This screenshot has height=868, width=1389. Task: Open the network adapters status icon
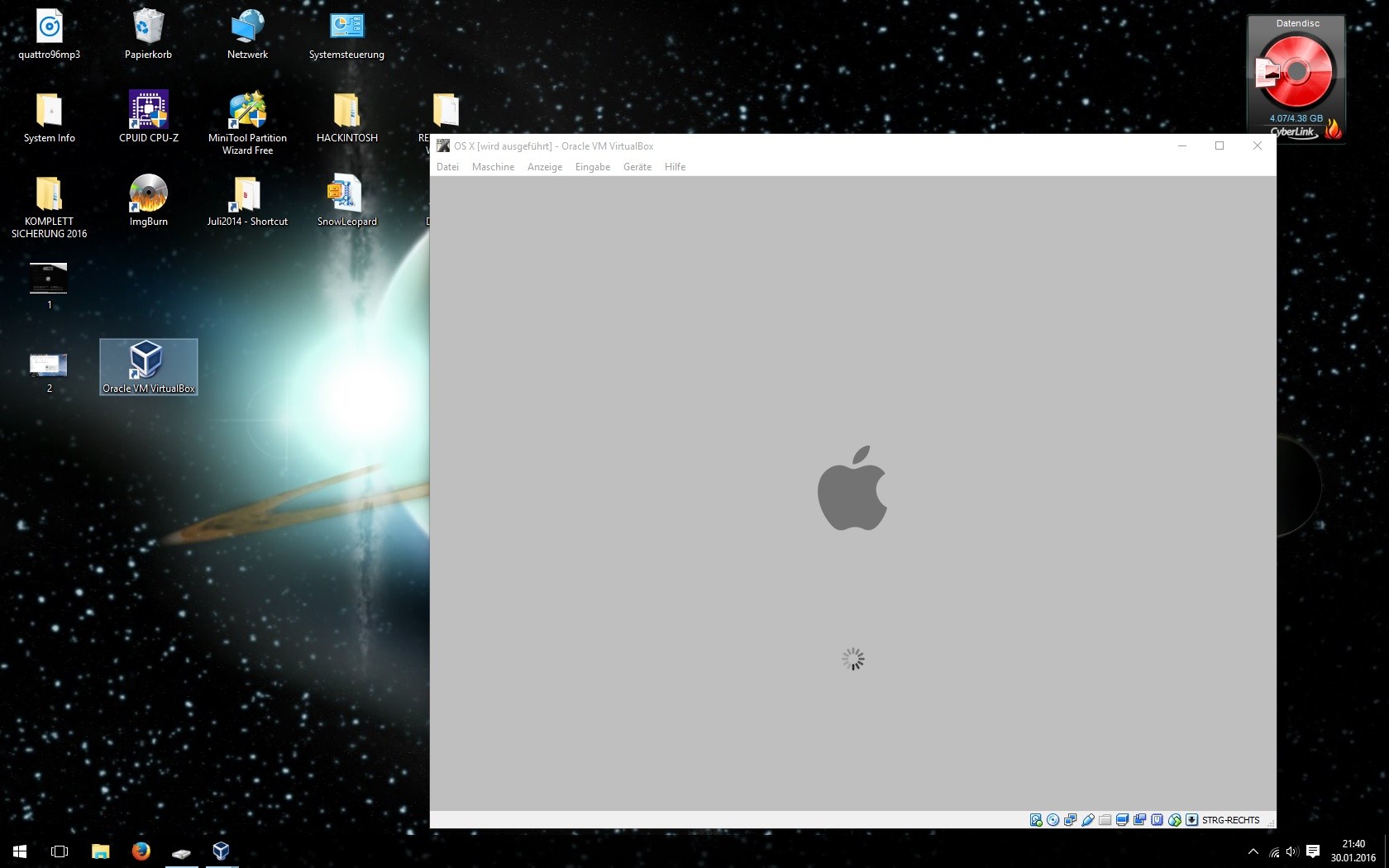[1071, 820]
